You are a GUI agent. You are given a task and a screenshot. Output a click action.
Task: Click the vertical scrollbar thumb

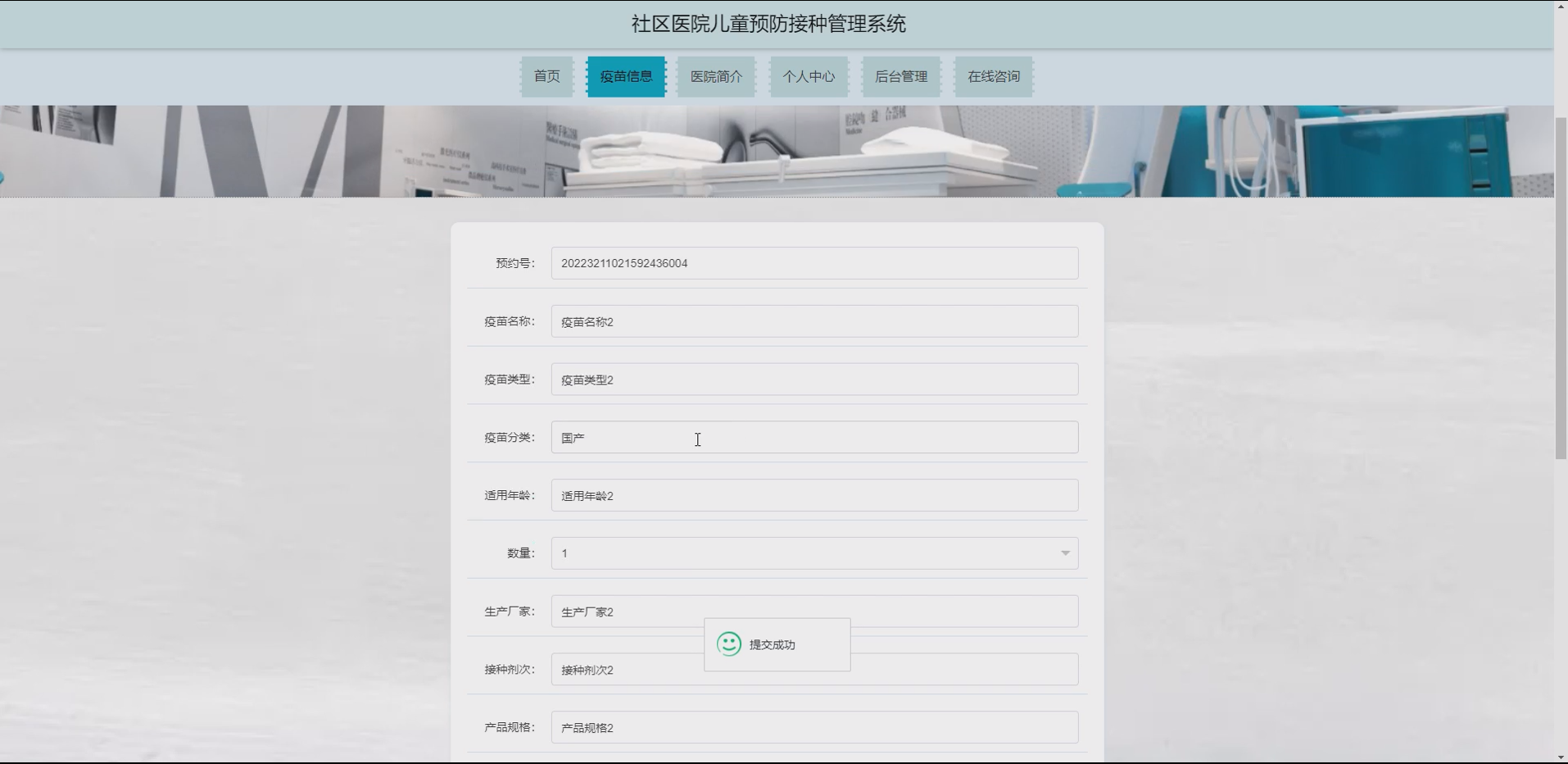1561,287
